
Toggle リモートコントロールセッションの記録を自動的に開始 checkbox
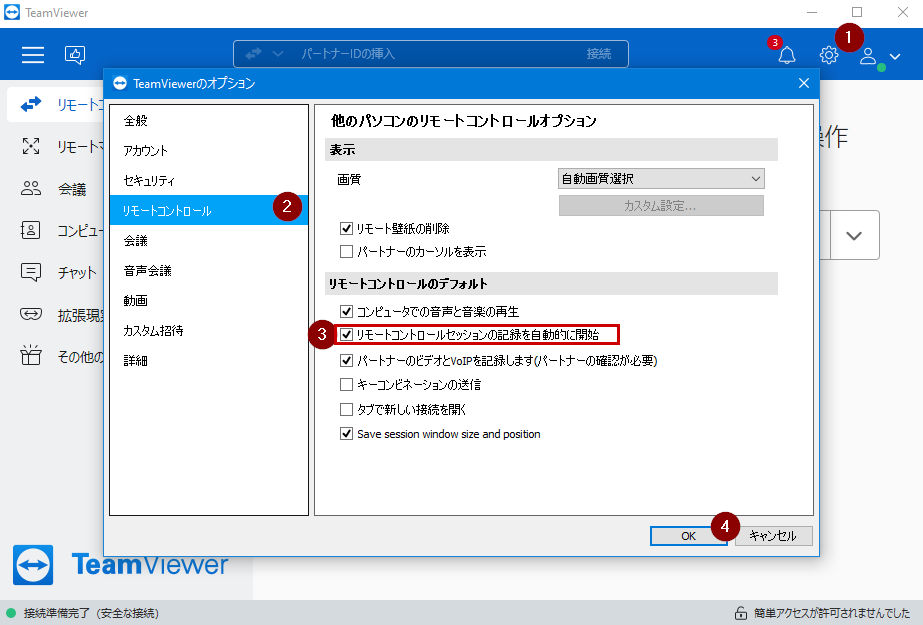(x=346, y=335)
